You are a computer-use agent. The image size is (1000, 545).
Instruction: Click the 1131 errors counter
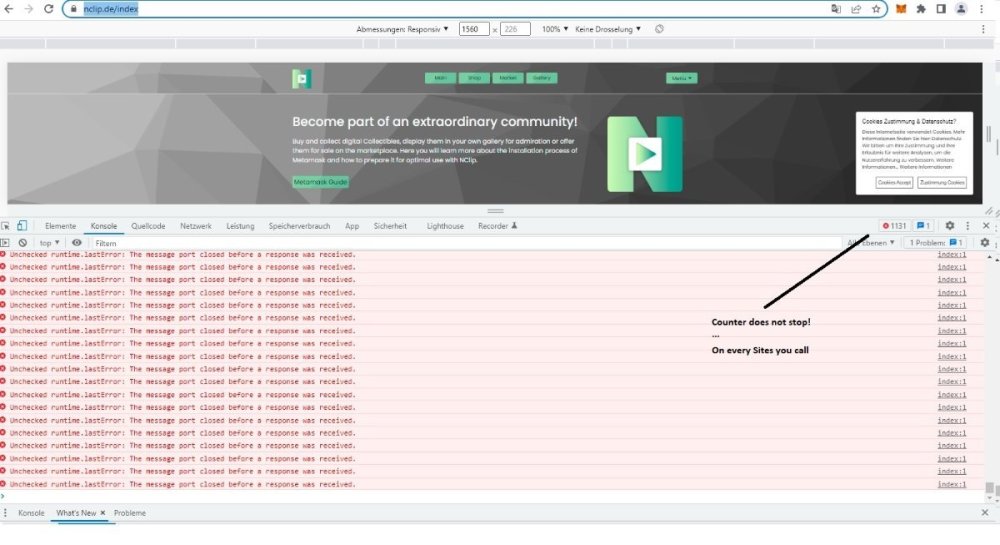[894, 226]
